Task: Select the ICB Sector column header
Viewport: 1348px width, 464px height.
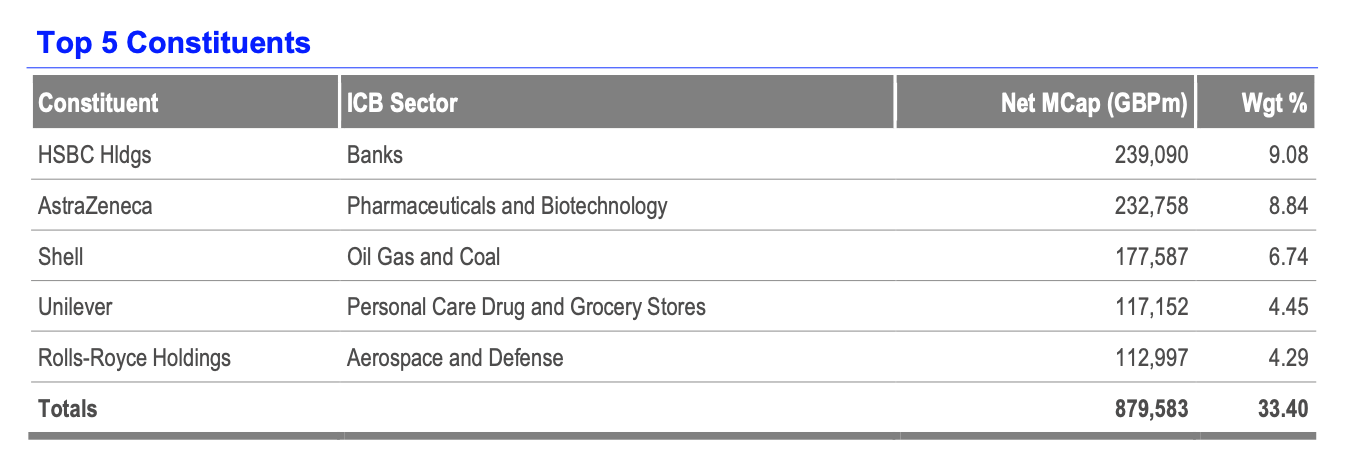Action: coord(402,103)
